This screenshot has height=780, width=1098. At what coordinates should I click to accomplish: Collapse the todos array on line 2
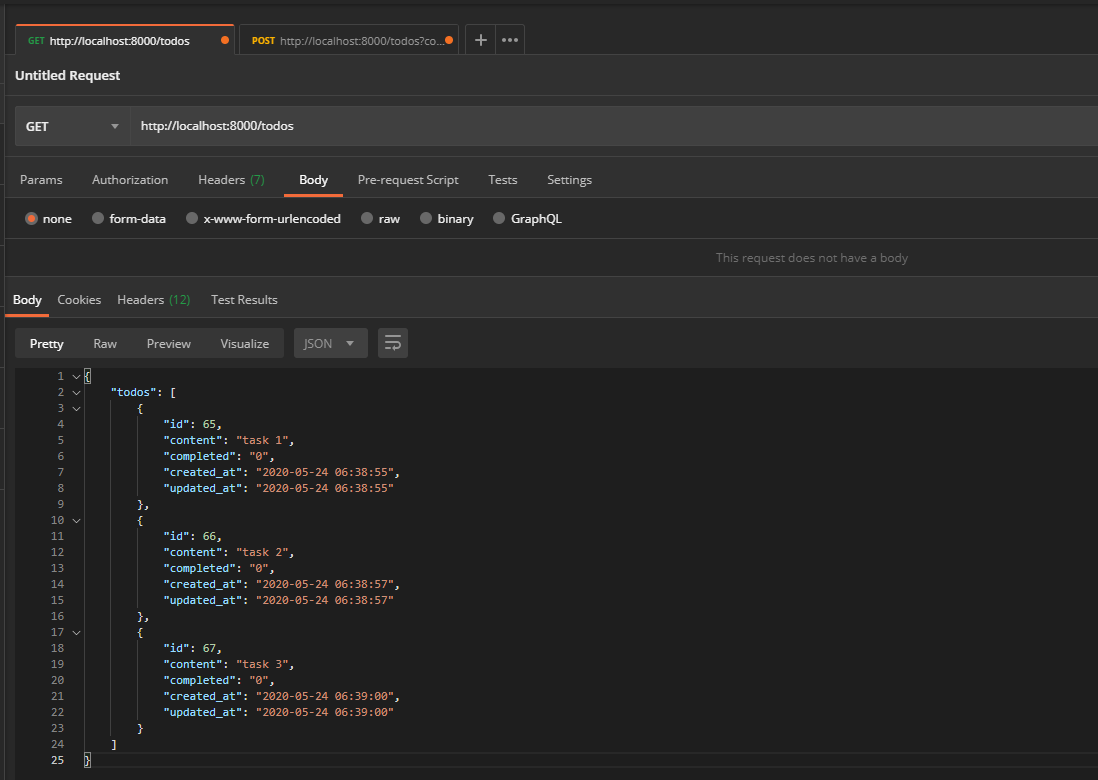pos(76,393)
